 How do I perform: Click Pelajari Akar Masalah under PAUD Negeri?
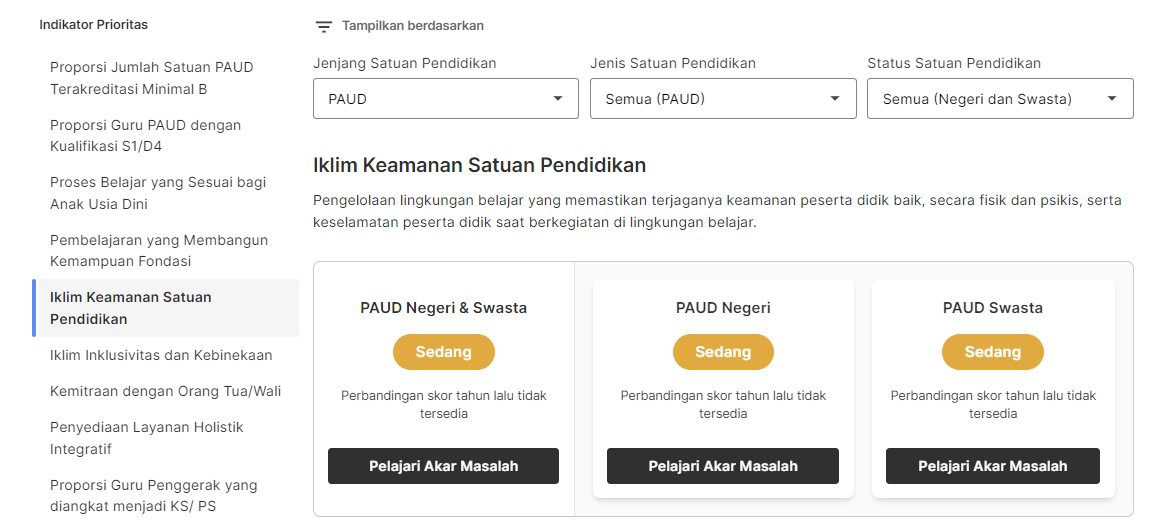723,466
